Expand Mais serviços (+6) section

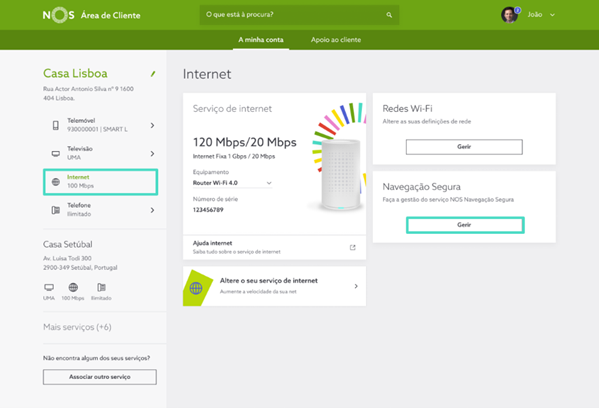click(77, 327)
